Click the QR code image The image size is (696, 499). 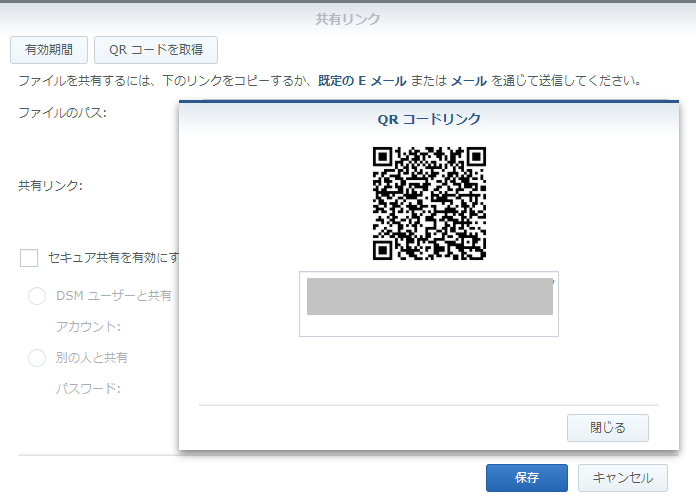429,203
